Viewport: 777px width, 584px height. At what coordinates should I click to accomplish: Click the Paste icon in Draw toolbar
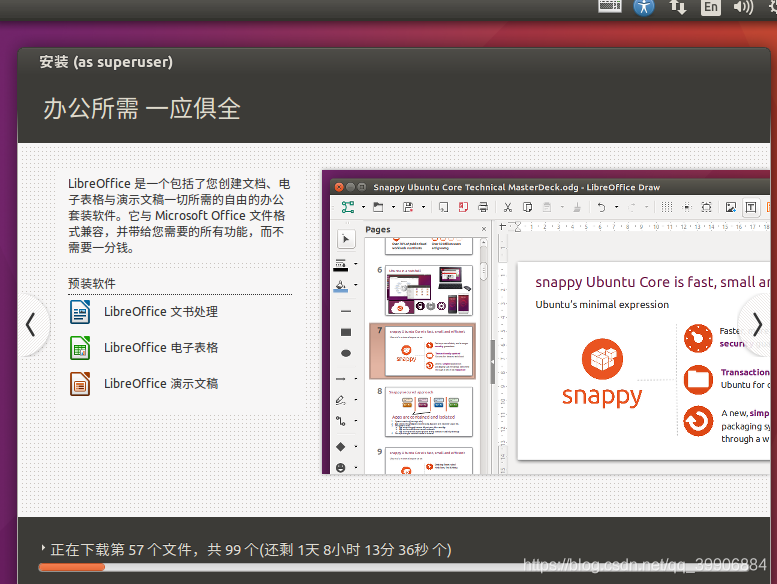click(x=547, y=207)
